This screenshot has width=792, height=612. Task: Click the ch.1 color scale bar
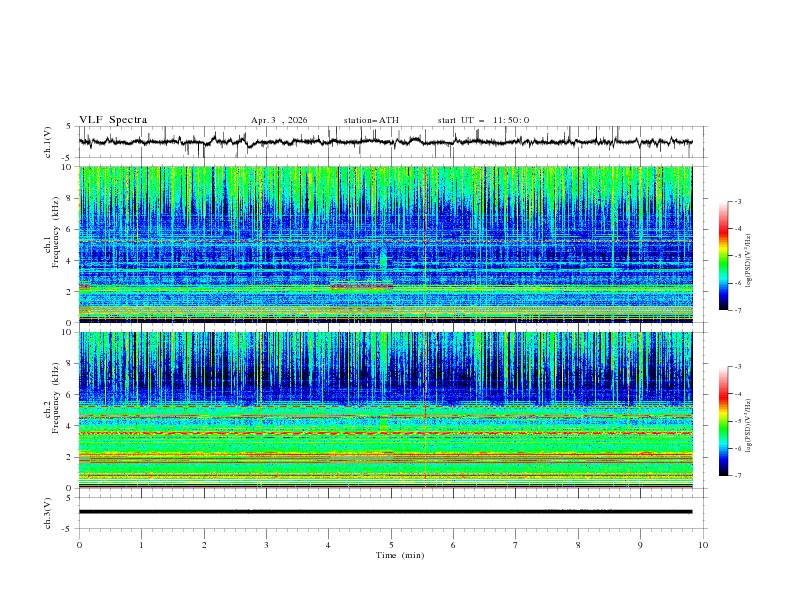(724, 256)
